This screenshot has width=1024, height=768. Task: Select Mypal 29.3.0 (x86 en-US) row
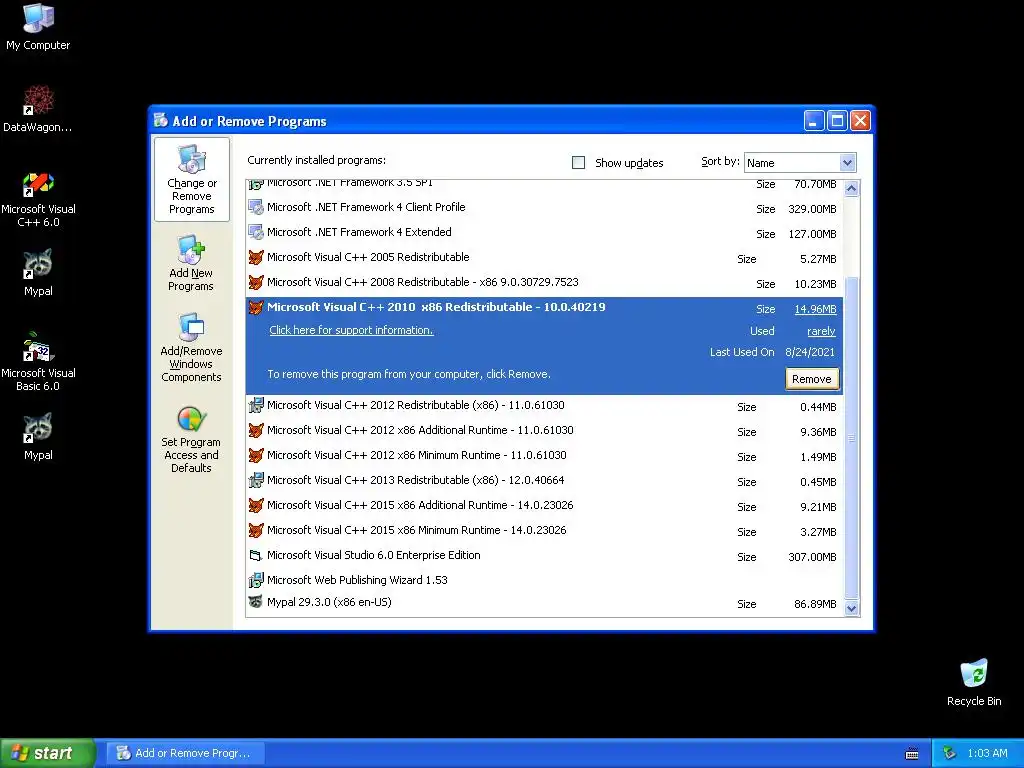tap(544, 603)
